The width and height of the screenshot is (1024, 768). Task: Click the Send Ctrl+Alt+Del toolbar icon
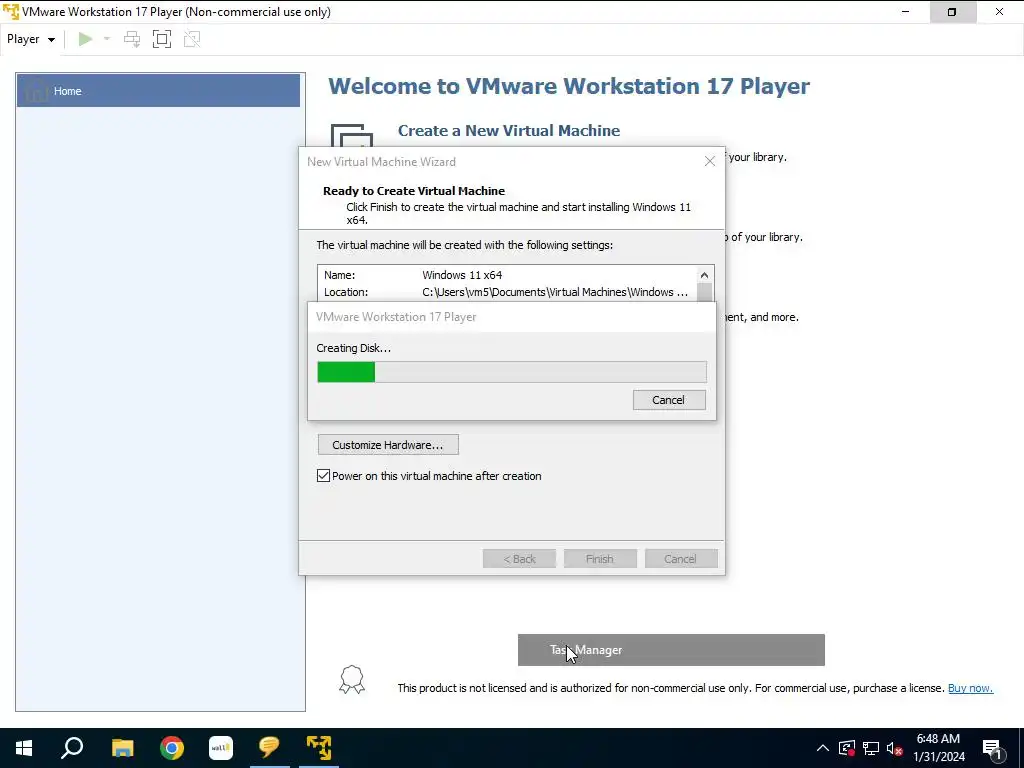point(132,39)
